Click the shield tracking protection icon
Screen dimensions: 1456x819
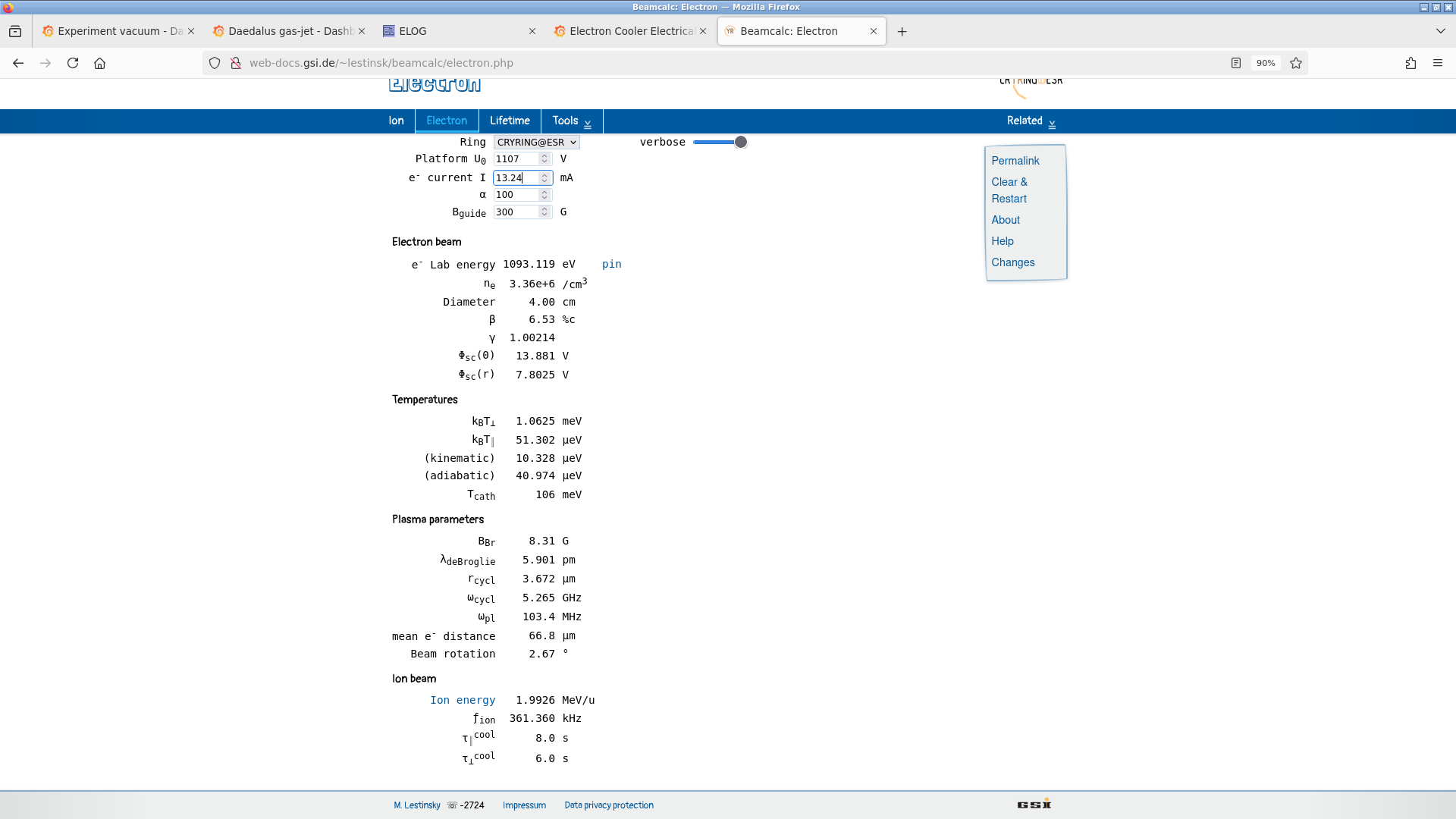pos(215,63)
